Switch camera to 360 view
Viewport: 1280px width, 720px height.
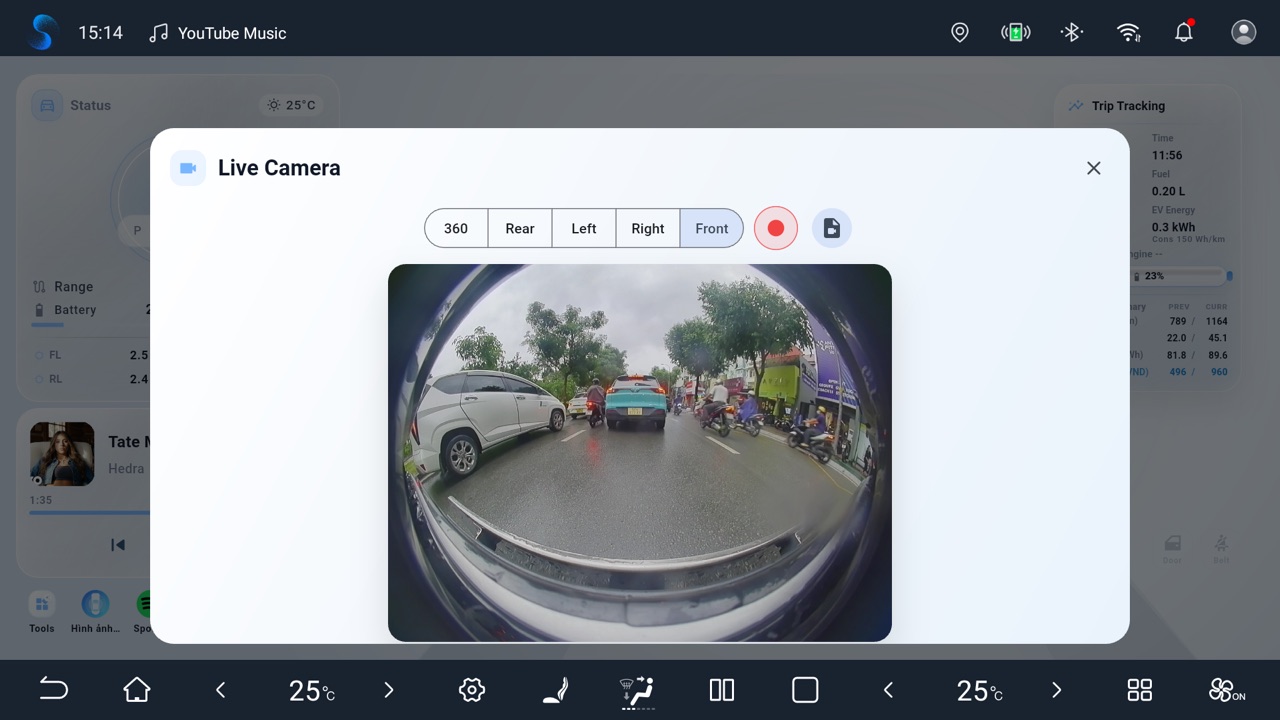[x=456, y=228]
